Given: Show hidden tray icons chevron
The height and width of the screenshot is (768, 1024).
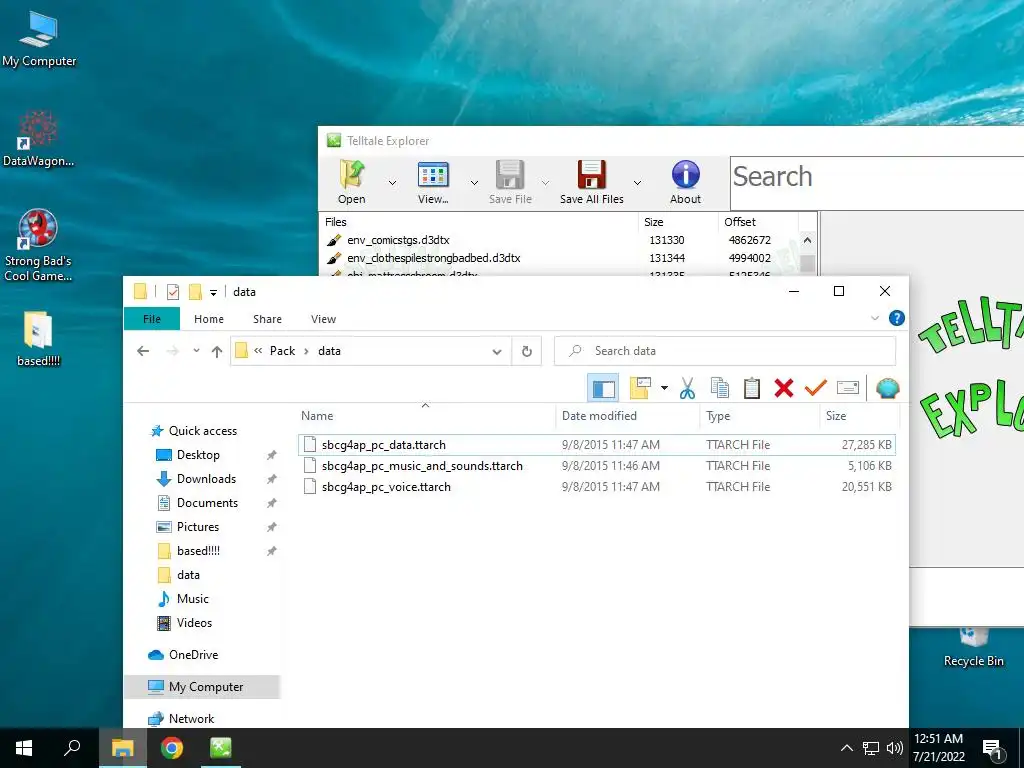Looking at the screenshot, I should pos(846,748).
